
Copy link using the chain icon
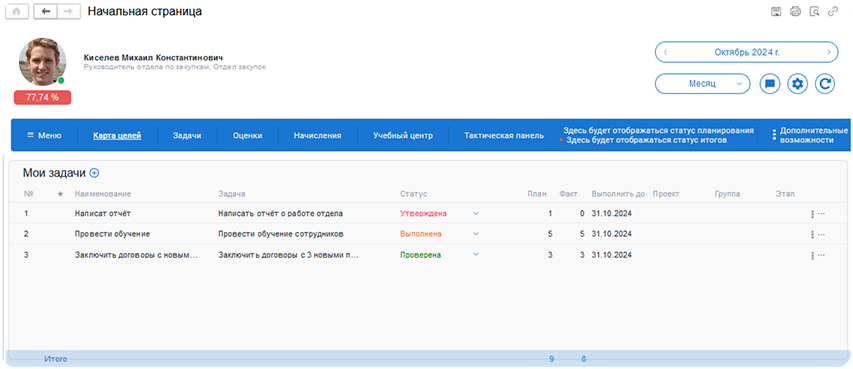pos(833,11)
